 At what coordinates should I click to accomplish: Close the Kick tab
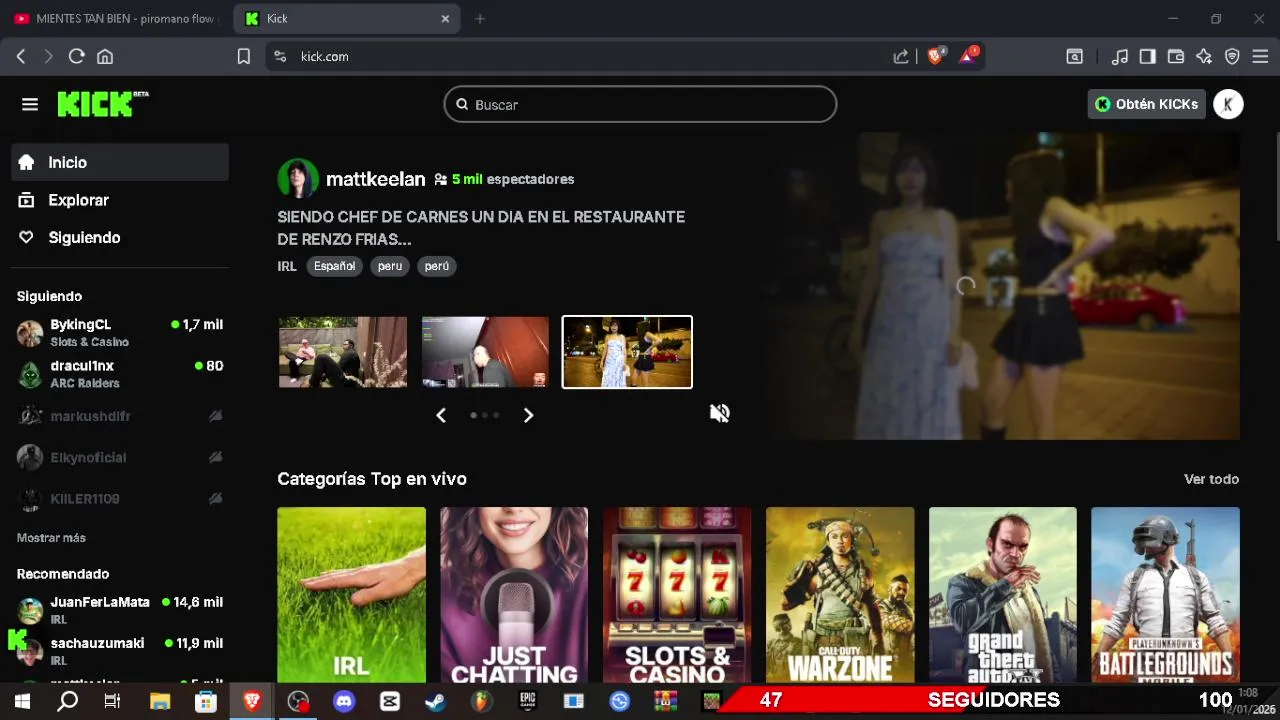pyautogui.click(x=445, y=18)
